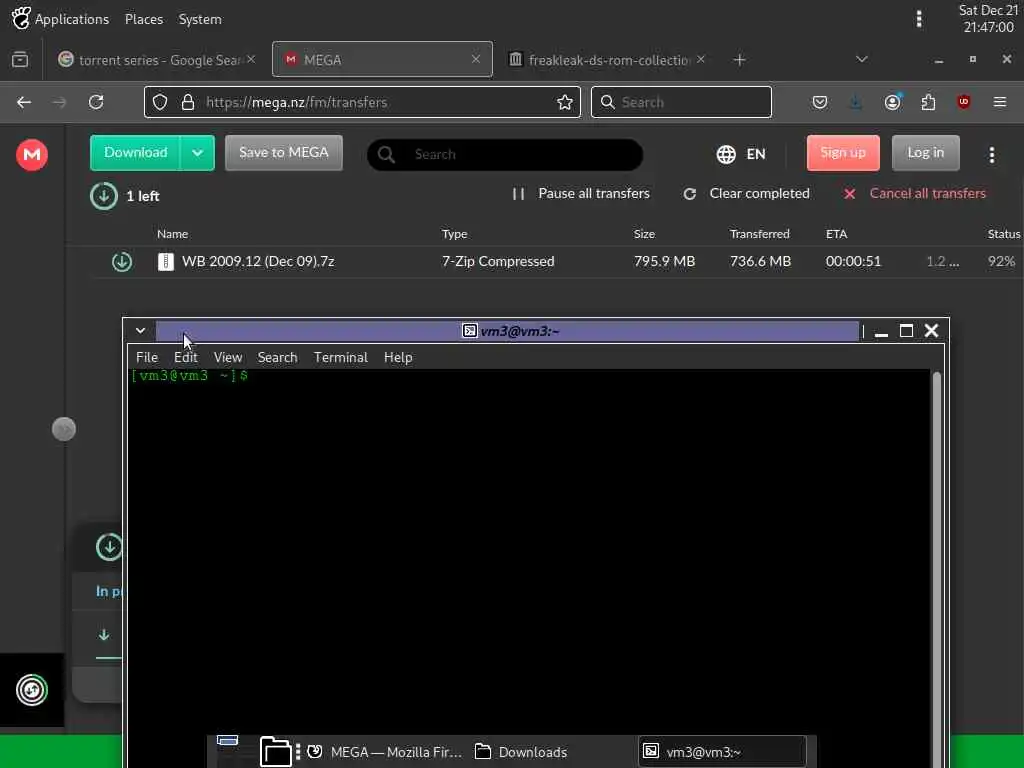Sort transfers by Name column header

(172, 234)
